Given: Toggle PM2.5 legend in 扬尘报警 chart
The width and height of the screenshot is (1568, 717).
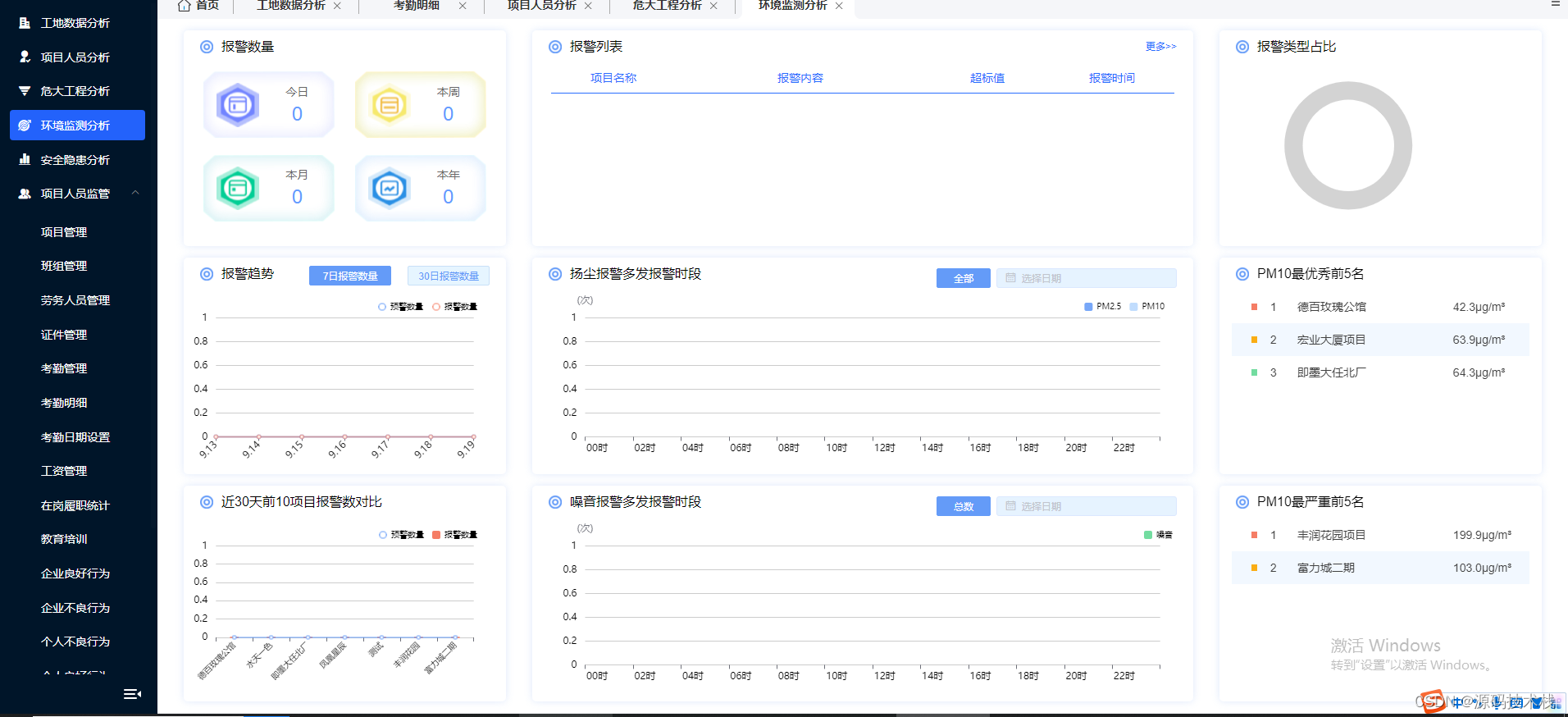Looking at the screenshot, I should coord(1102,306).
